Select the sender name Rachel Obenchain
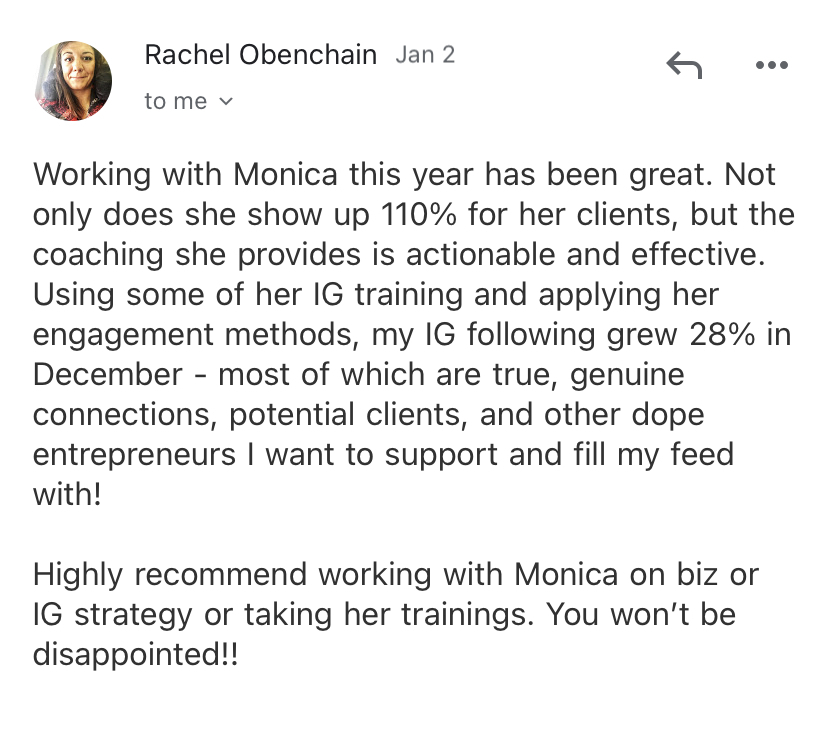Viewport: 828px width, 739px height. (x=260, y=54)
